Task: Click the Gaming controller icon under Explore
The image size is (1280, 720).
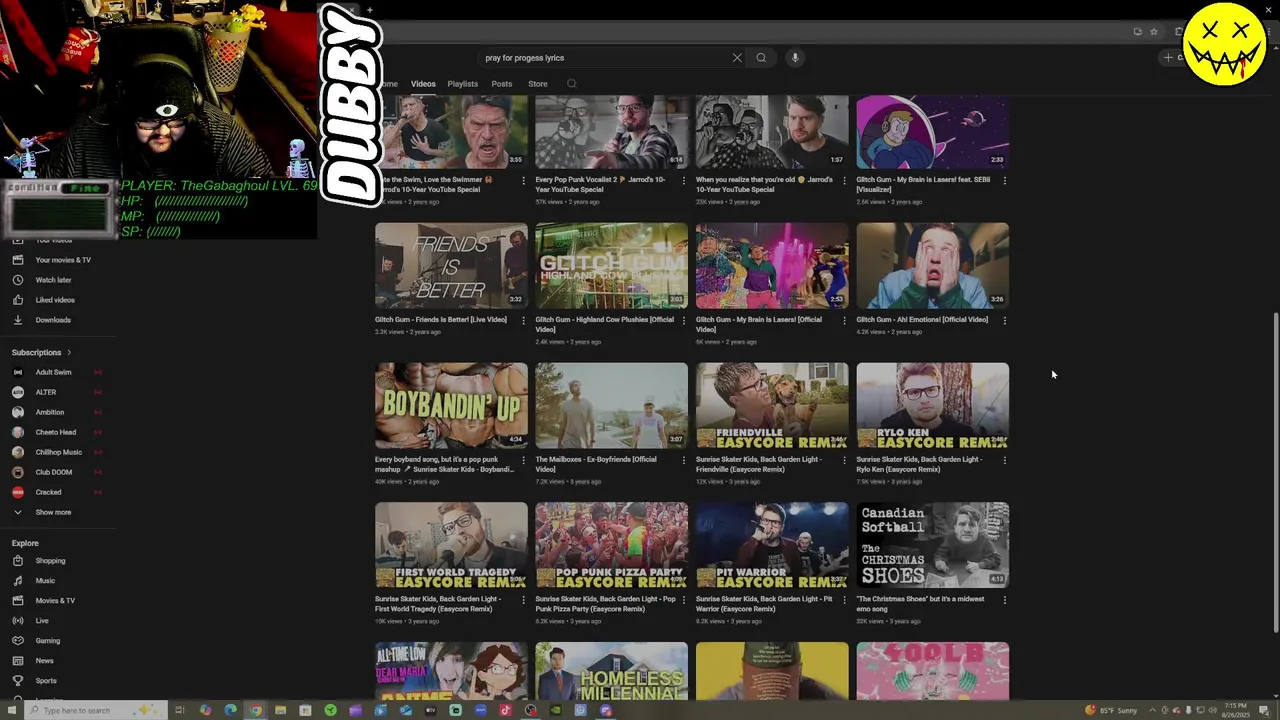Action: pyautogui.click(x=17, y=641)
